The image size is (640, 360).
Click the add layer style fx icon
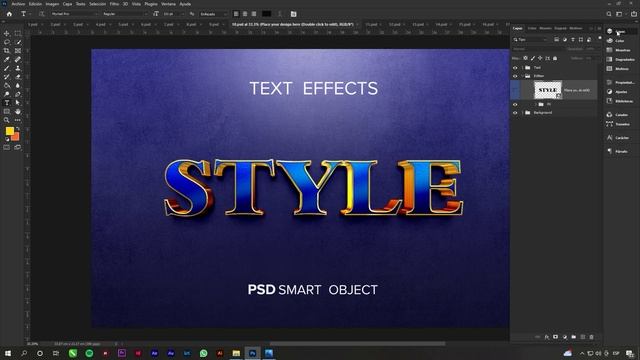(547, 337)
